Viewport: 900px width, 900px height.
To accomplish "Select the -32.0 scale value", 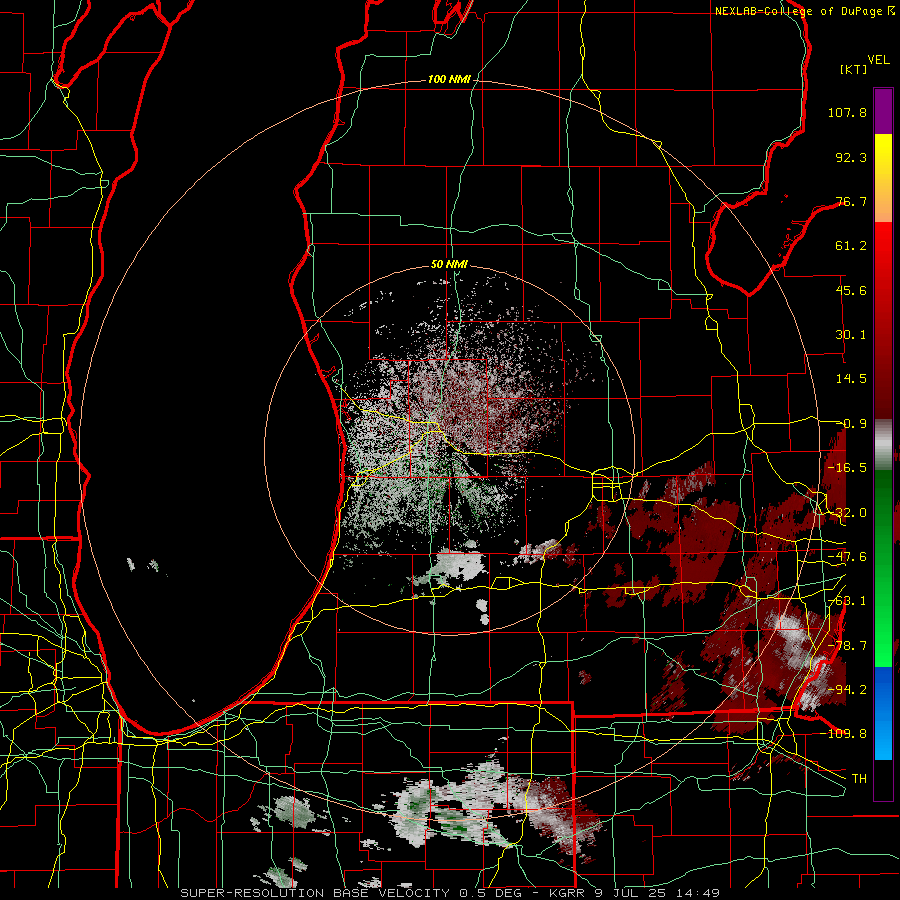I will click(x=847, y=513).
